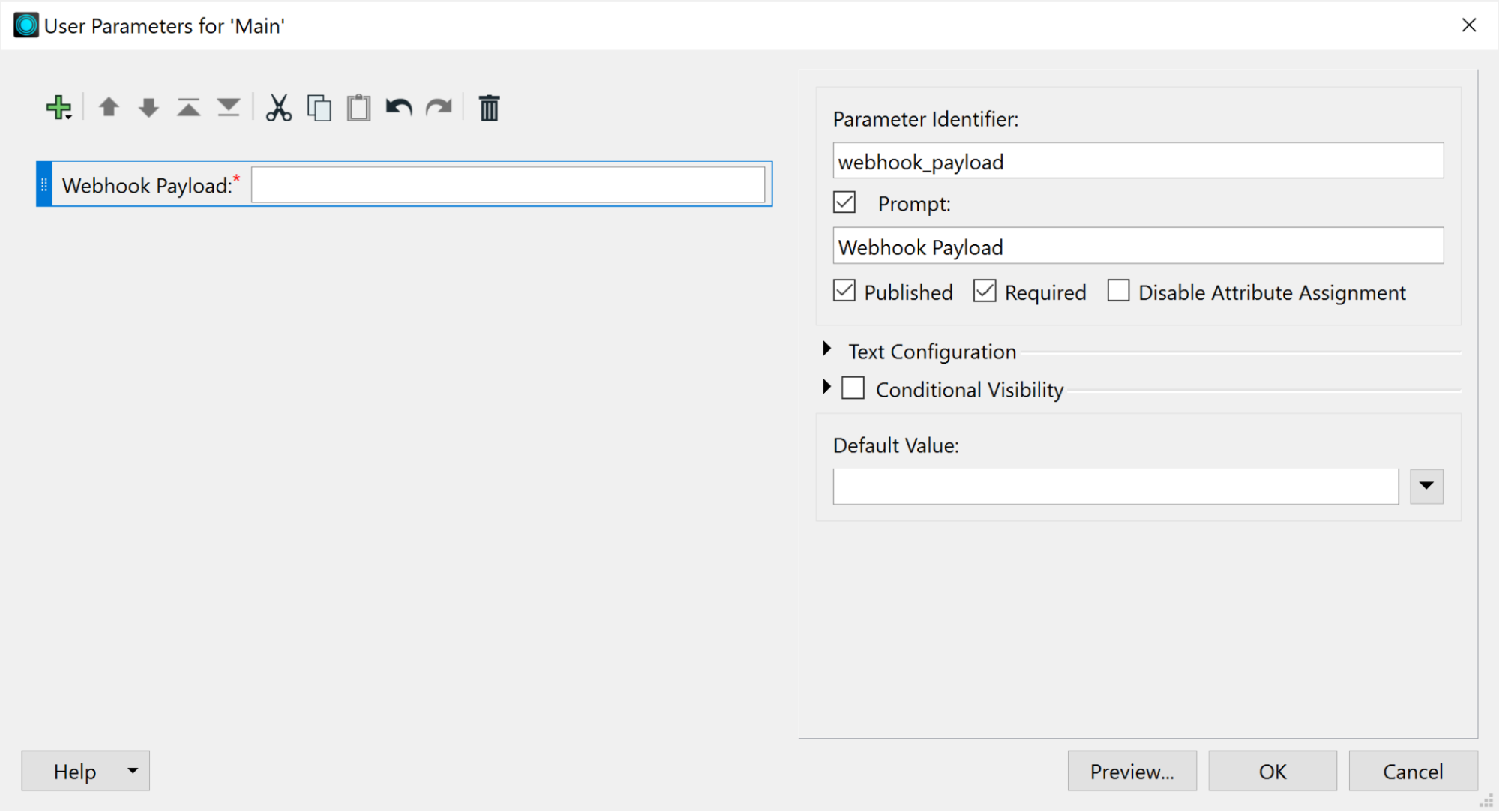The image size is (1499, 812).
Task: Click the Preview button
Action: click(x=1131, y=771)
